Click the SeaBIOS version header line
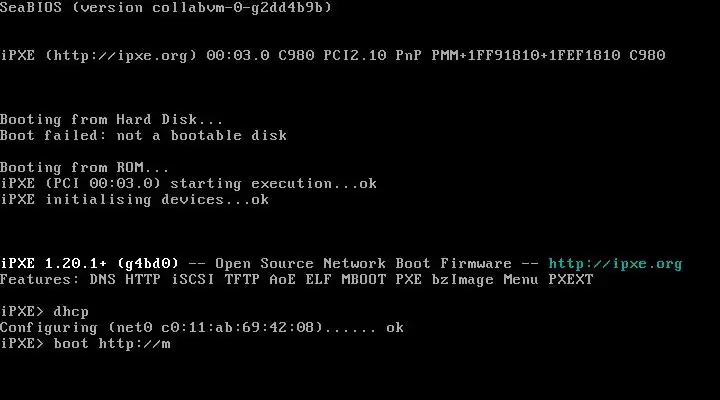This screenshot has height=400, width=720. (x=166, y=7)
